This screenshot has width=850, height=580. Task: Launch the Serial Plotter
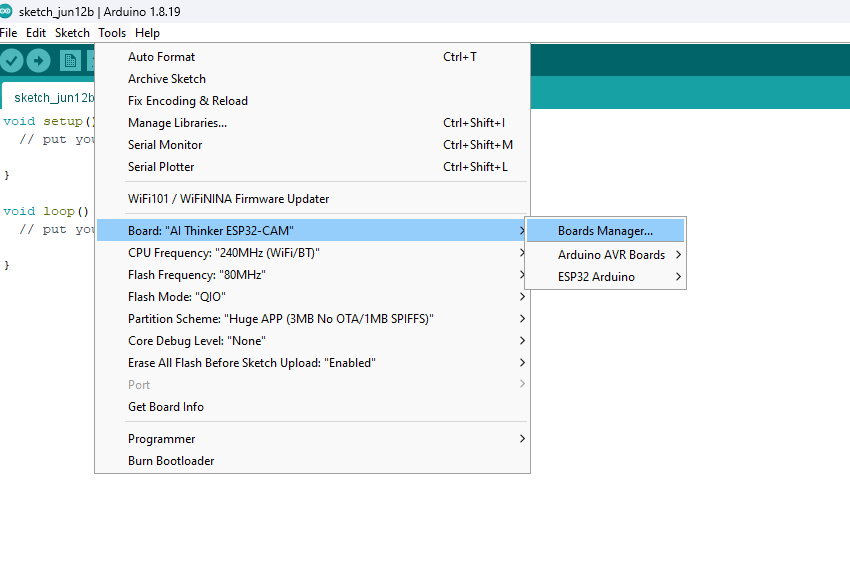coord(312,167)
